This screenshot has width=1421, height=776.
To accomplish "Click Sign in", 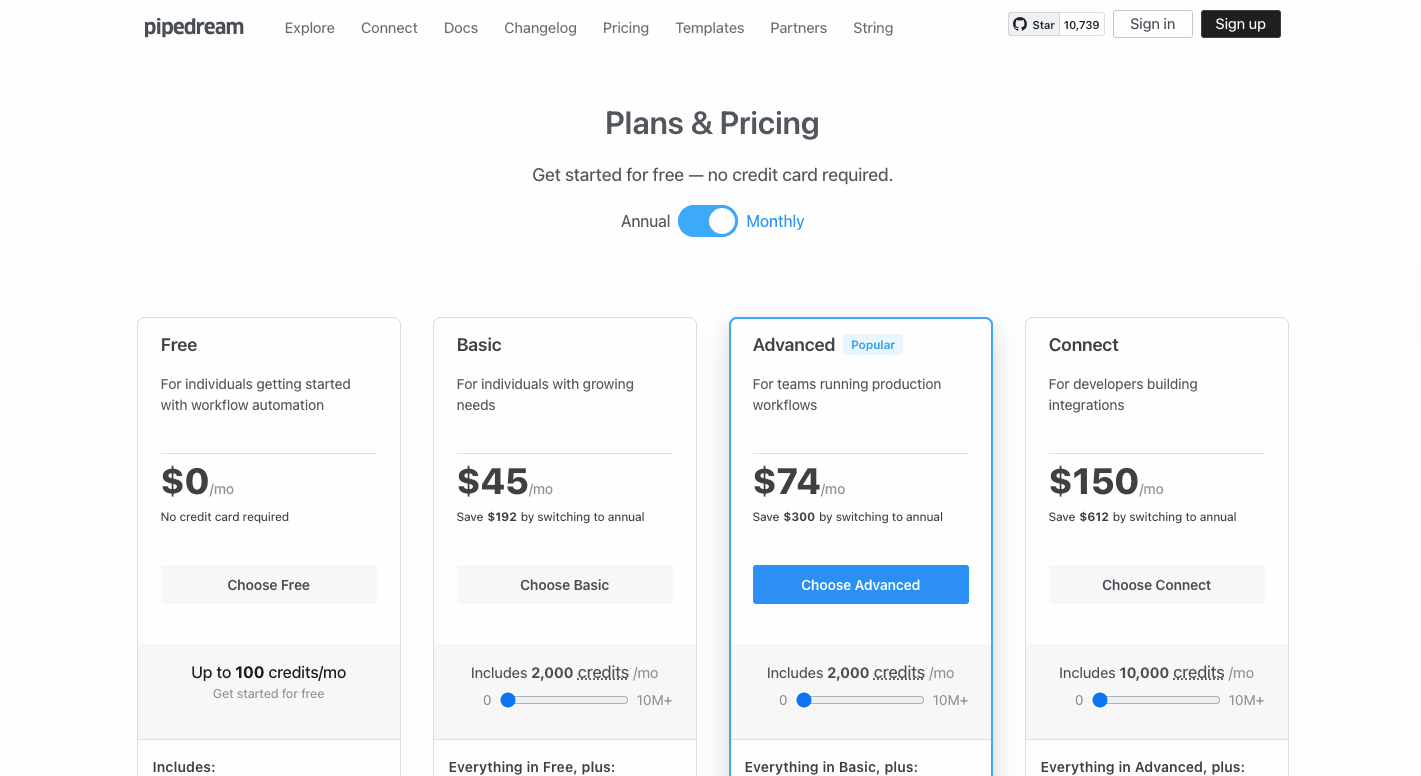I will point(1152,23).
